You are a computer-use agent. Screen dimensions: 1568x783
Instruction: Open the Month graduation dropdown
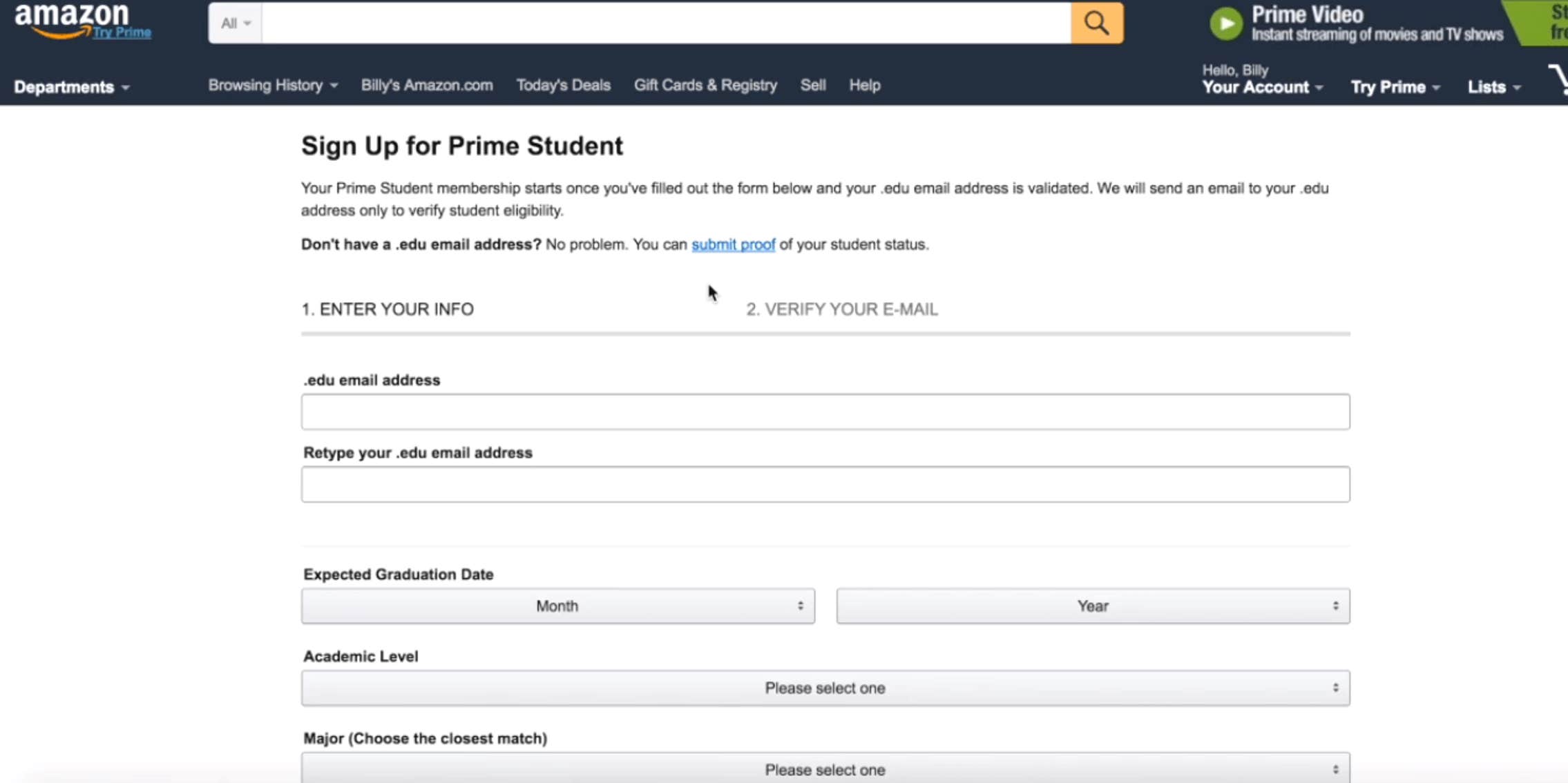(557, 606)
